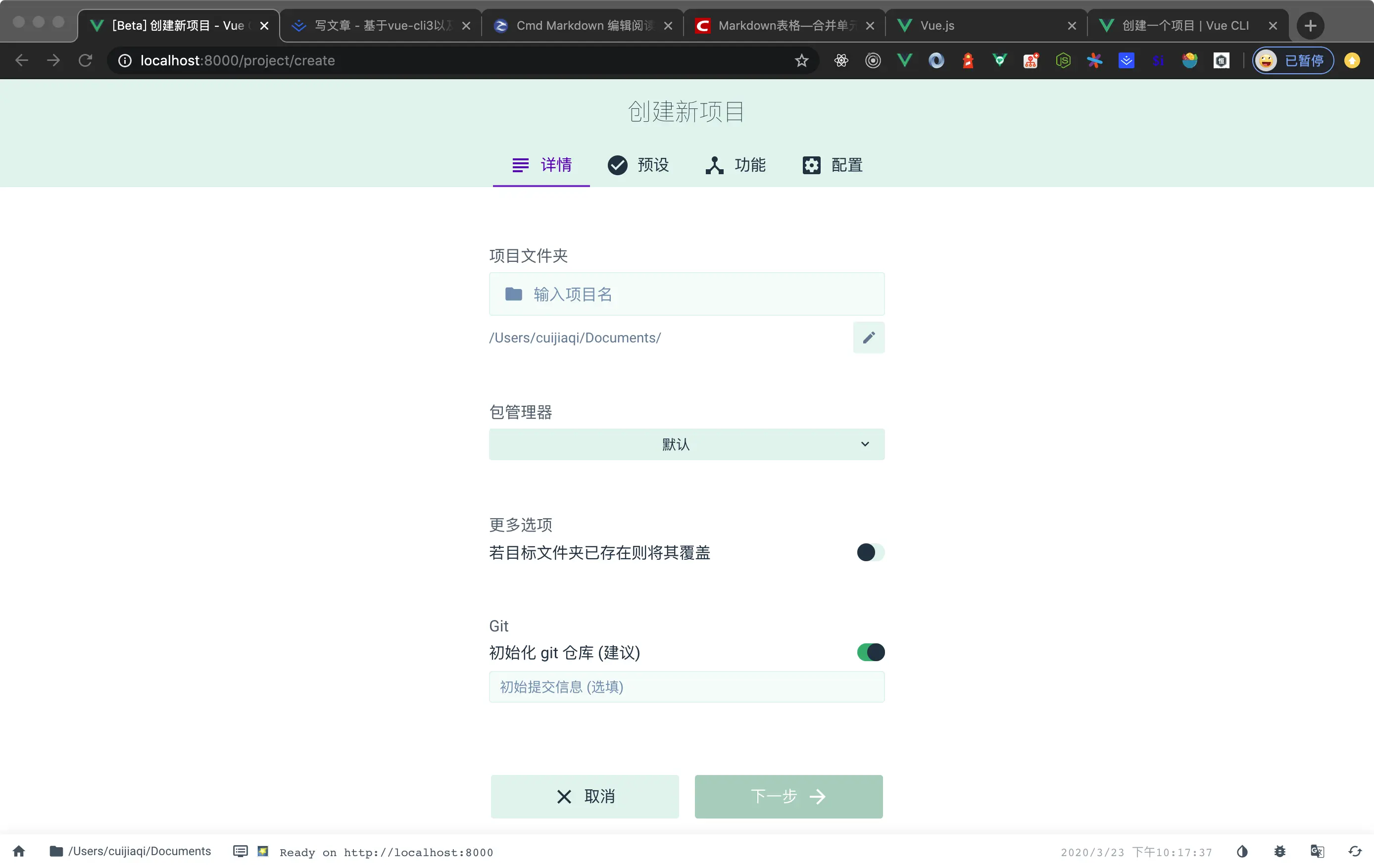Switch to the 配置 tab

click(832, 165)
